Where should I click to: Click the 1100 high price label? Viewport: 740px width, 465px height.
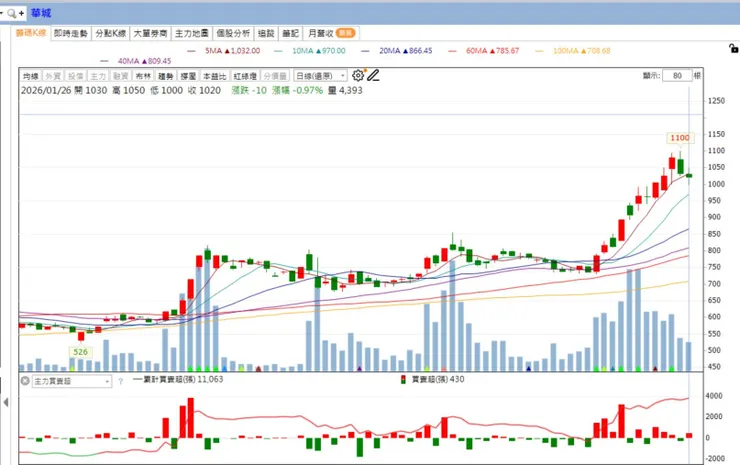pos(680,138)
